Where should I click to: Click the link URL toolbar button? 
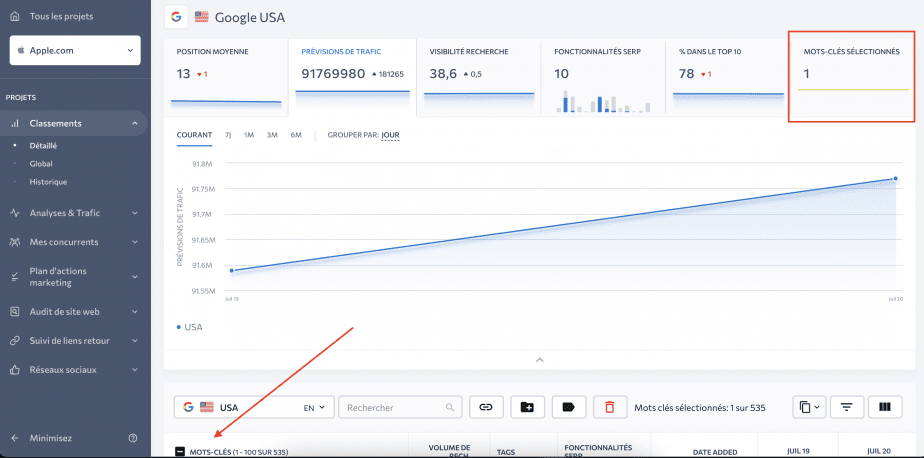point(486,407)
